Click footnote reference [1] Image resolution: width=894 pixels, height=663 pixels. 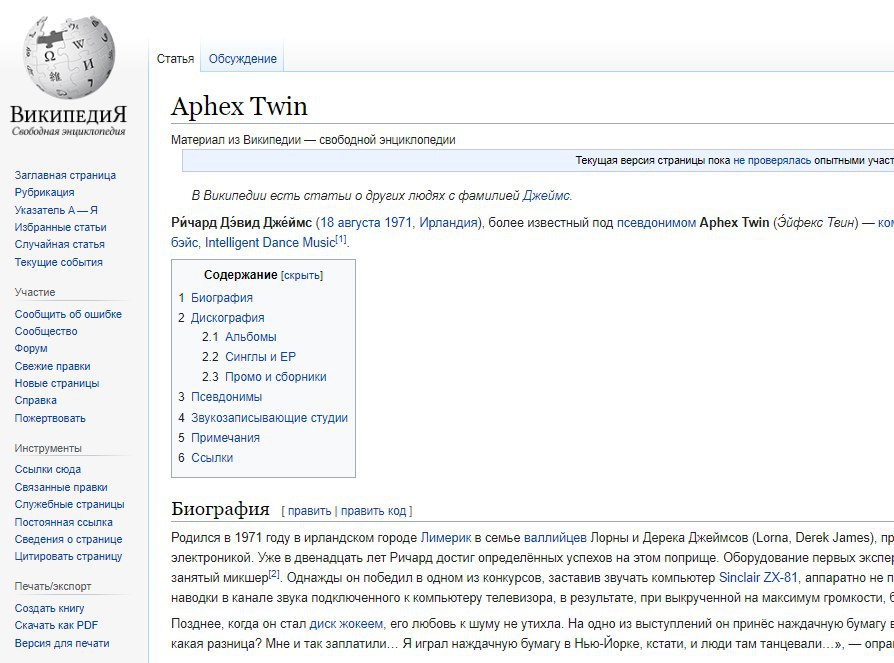[x=341, y=239]
